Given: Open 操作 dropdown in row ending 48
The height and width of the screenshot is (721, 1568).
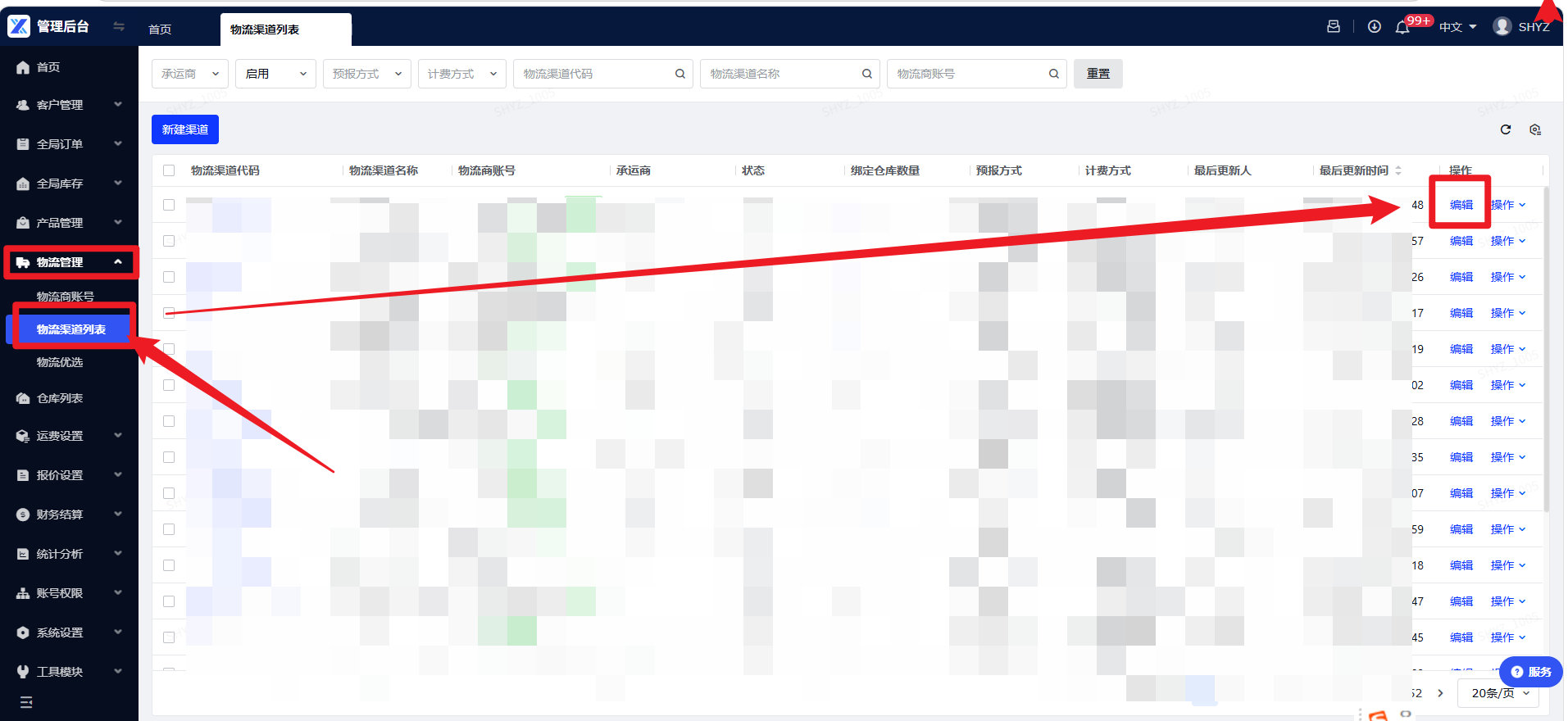Looking at the screenshot, I should pyautogui.click(x=1508, y=205).
